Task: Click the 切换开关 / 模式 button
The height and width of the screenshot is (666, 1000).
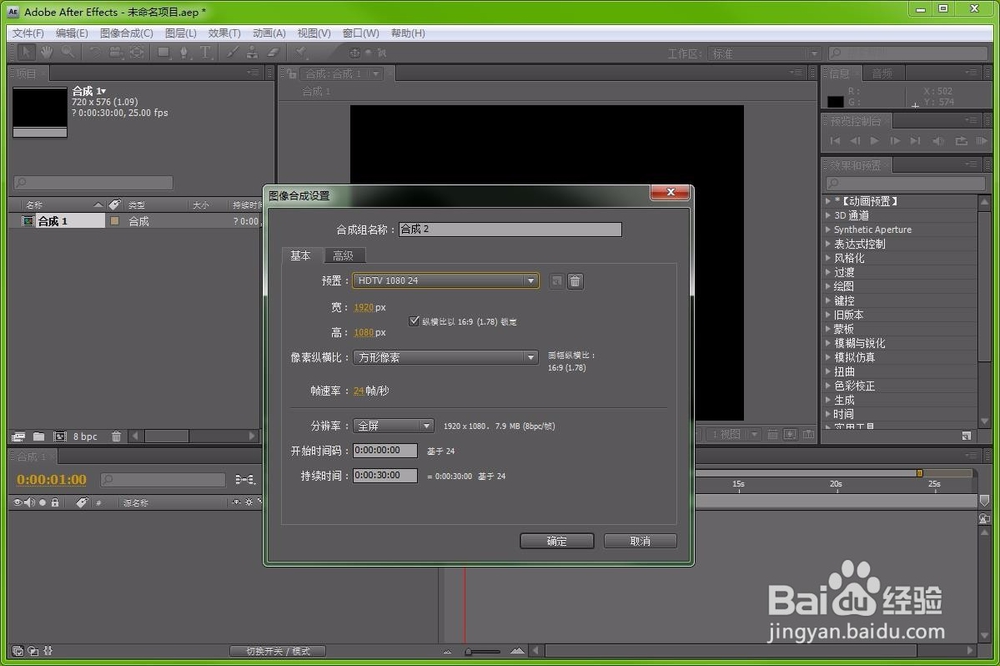Action: [x=278, y=651]
